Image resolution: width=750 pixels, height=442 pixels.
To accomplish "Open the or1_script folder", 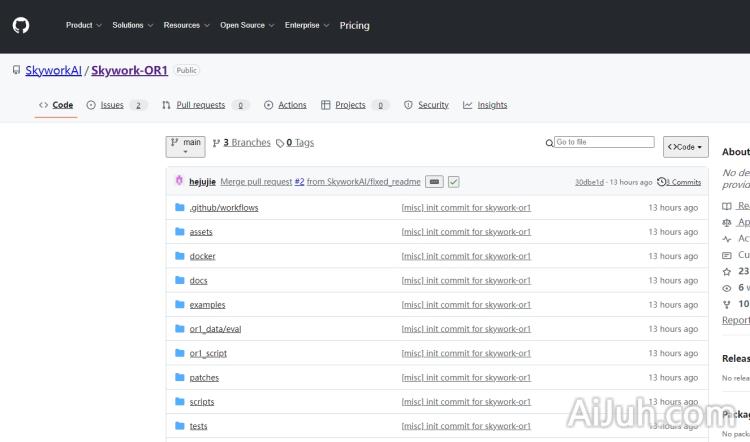I will [208, 353].
